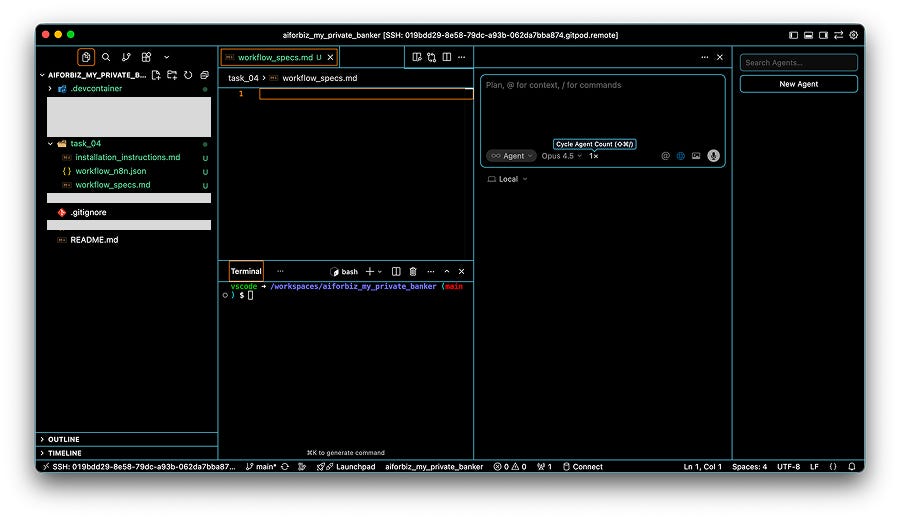
Task: Kill the terminal with trash icon
Action: pos(413,272)
